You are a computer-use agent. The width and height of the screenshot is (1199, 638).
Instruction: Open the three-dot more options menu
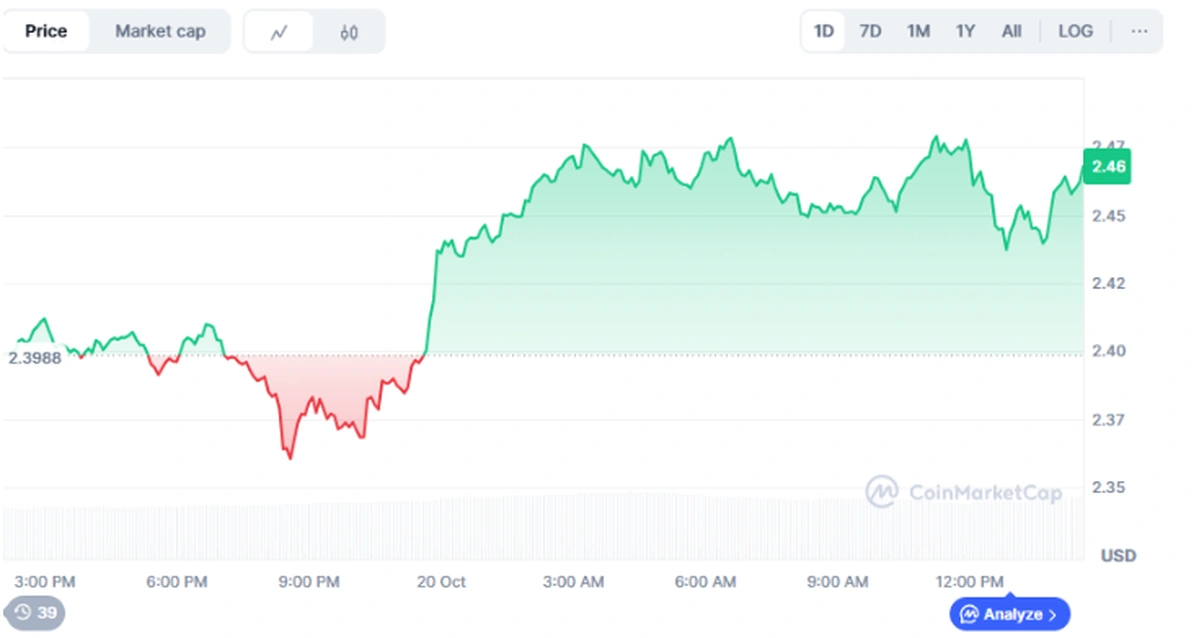[1139, 31]
